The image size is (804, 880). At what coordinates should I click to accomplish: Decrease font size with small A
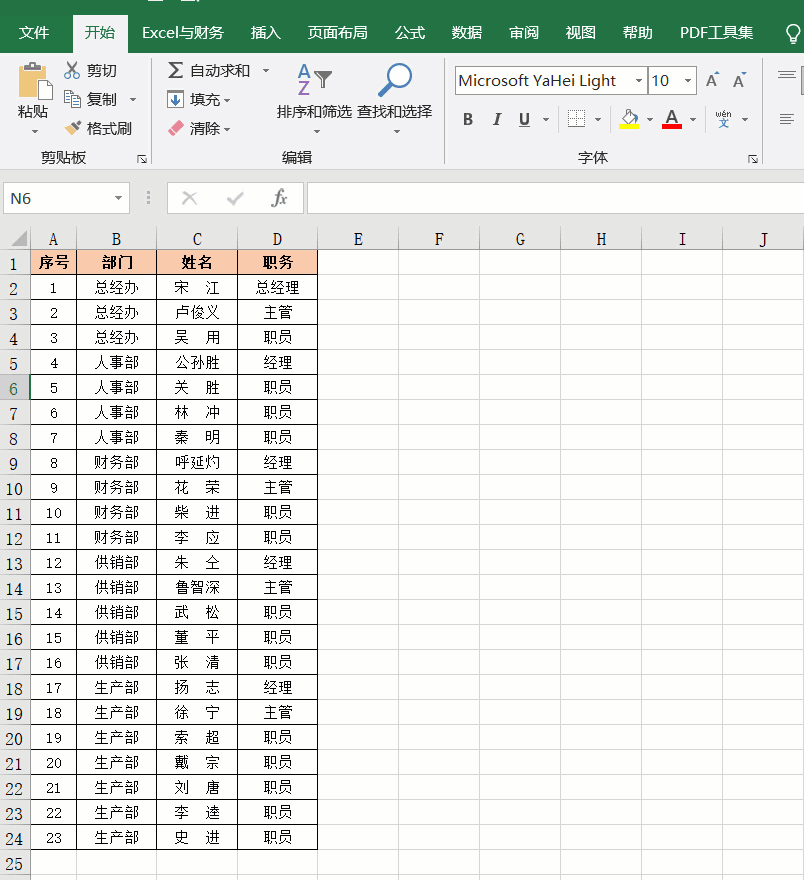click(739, 81)
